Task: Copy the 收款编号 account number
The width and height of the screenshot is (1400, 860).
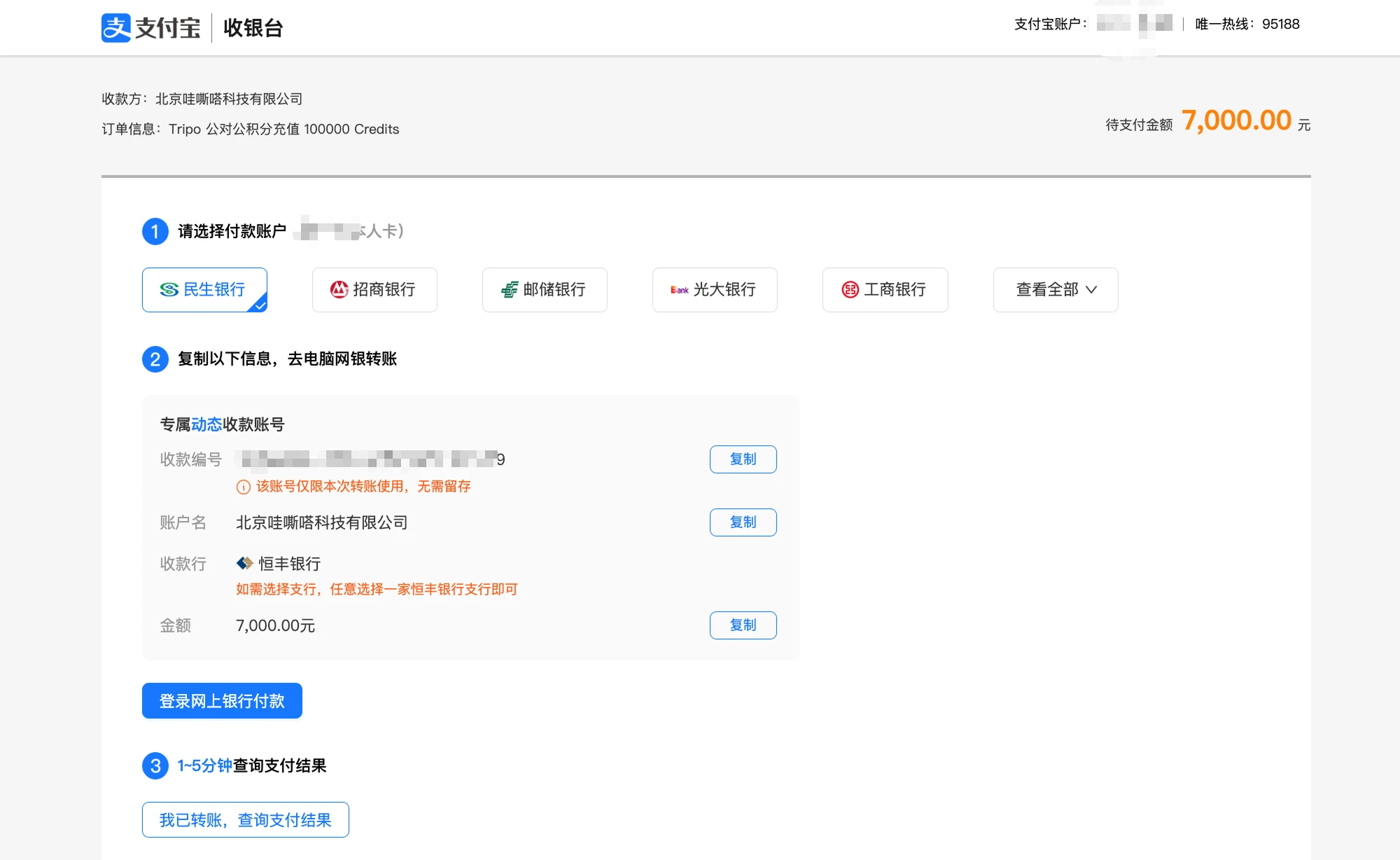Action: [743, 459]
